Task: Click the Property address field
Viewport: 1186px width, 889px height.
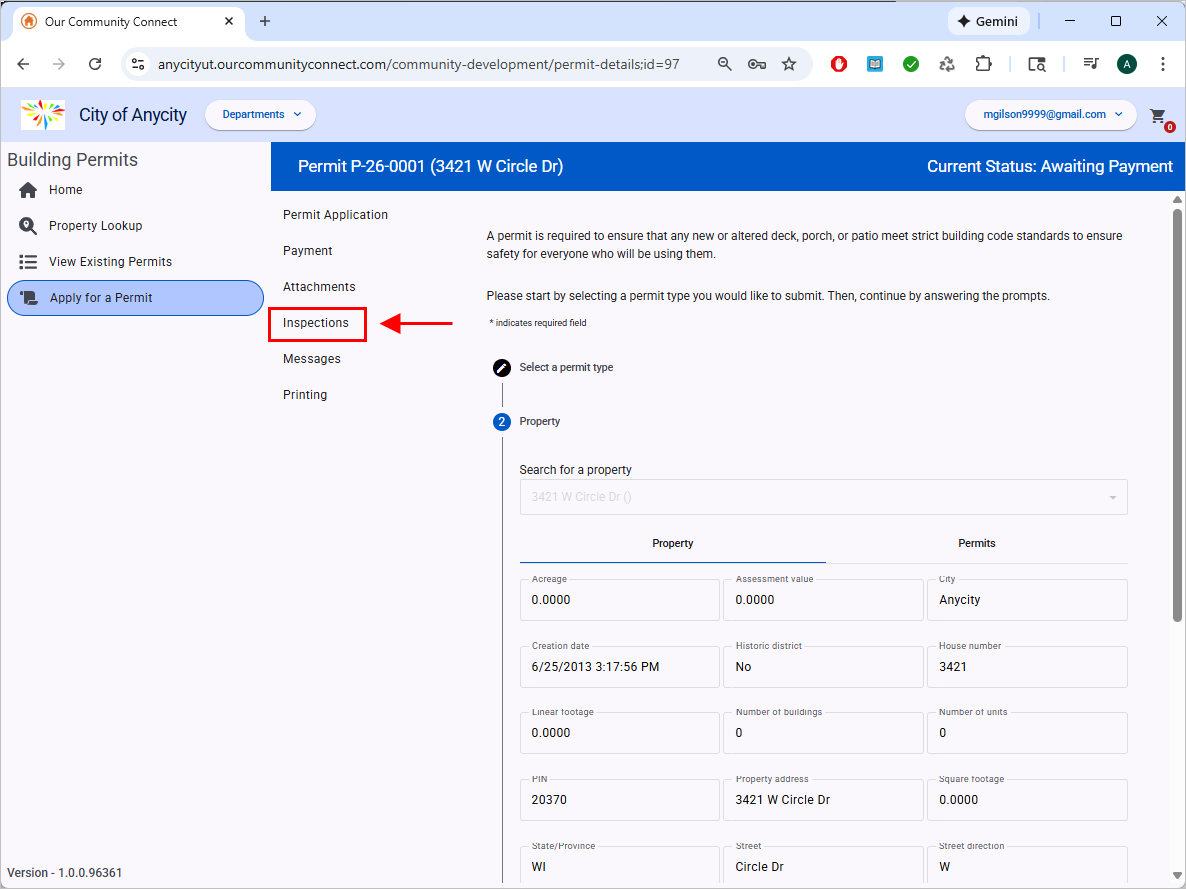Action: click(822, 800)
